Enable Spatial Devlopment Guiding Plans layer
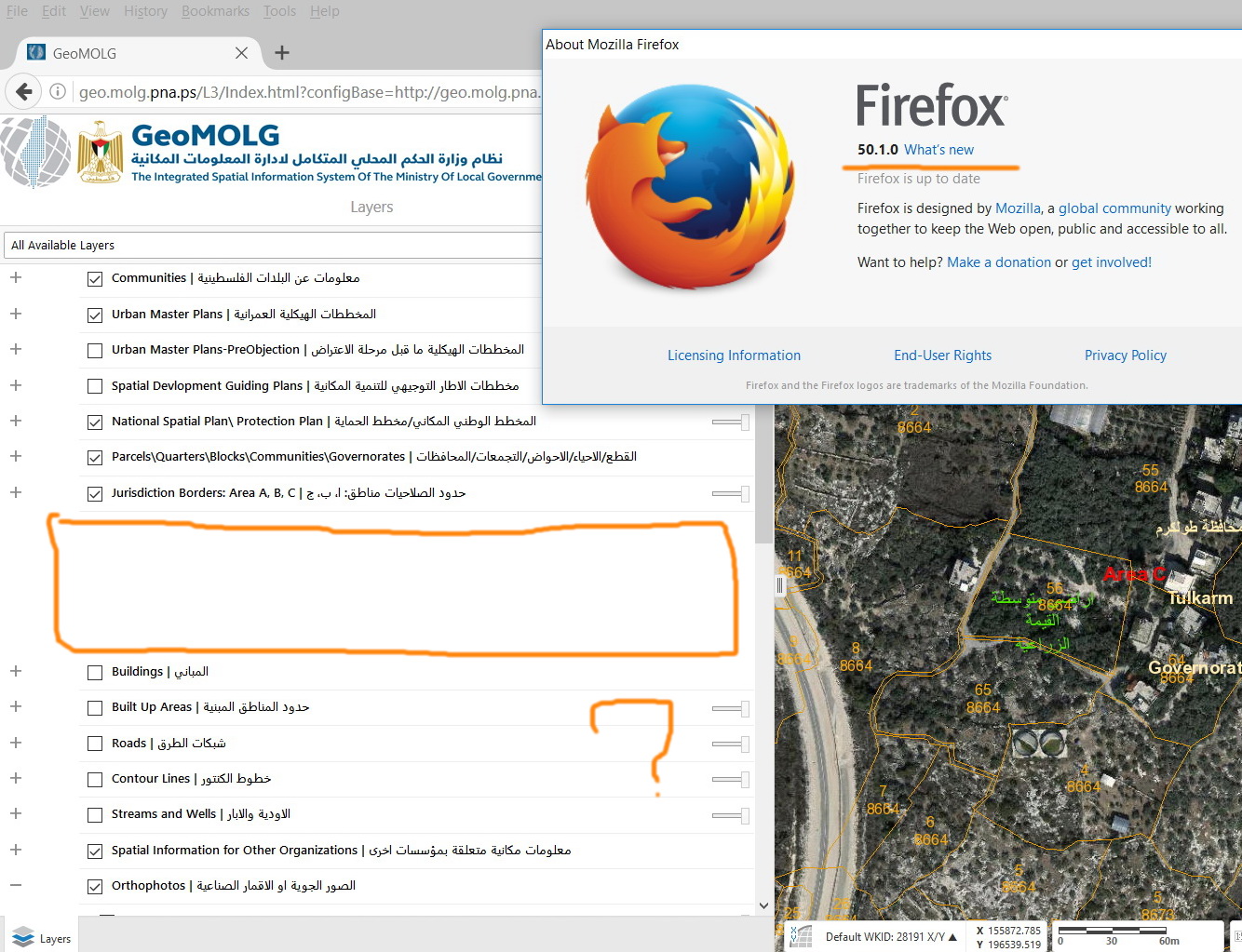The width and height of the screenshot is (1242, 952). 95,386
